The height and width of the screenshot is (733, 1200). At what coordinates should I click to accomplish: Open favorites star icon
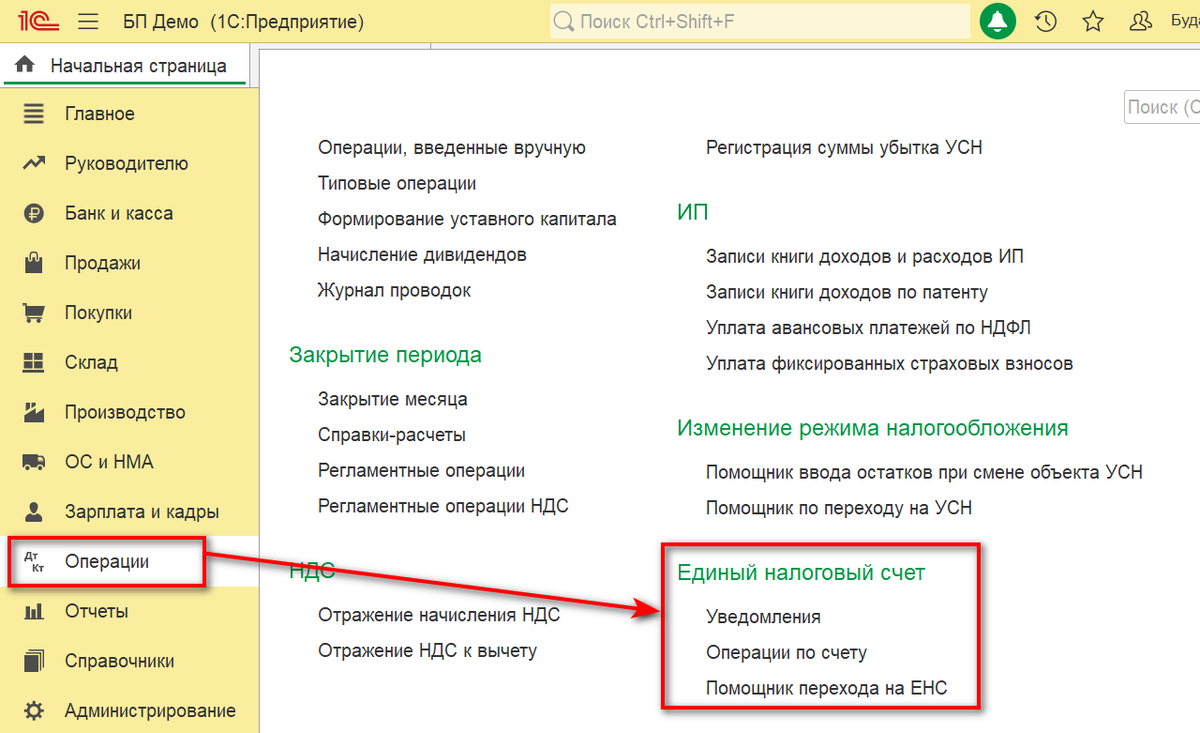click(1093, 21)
